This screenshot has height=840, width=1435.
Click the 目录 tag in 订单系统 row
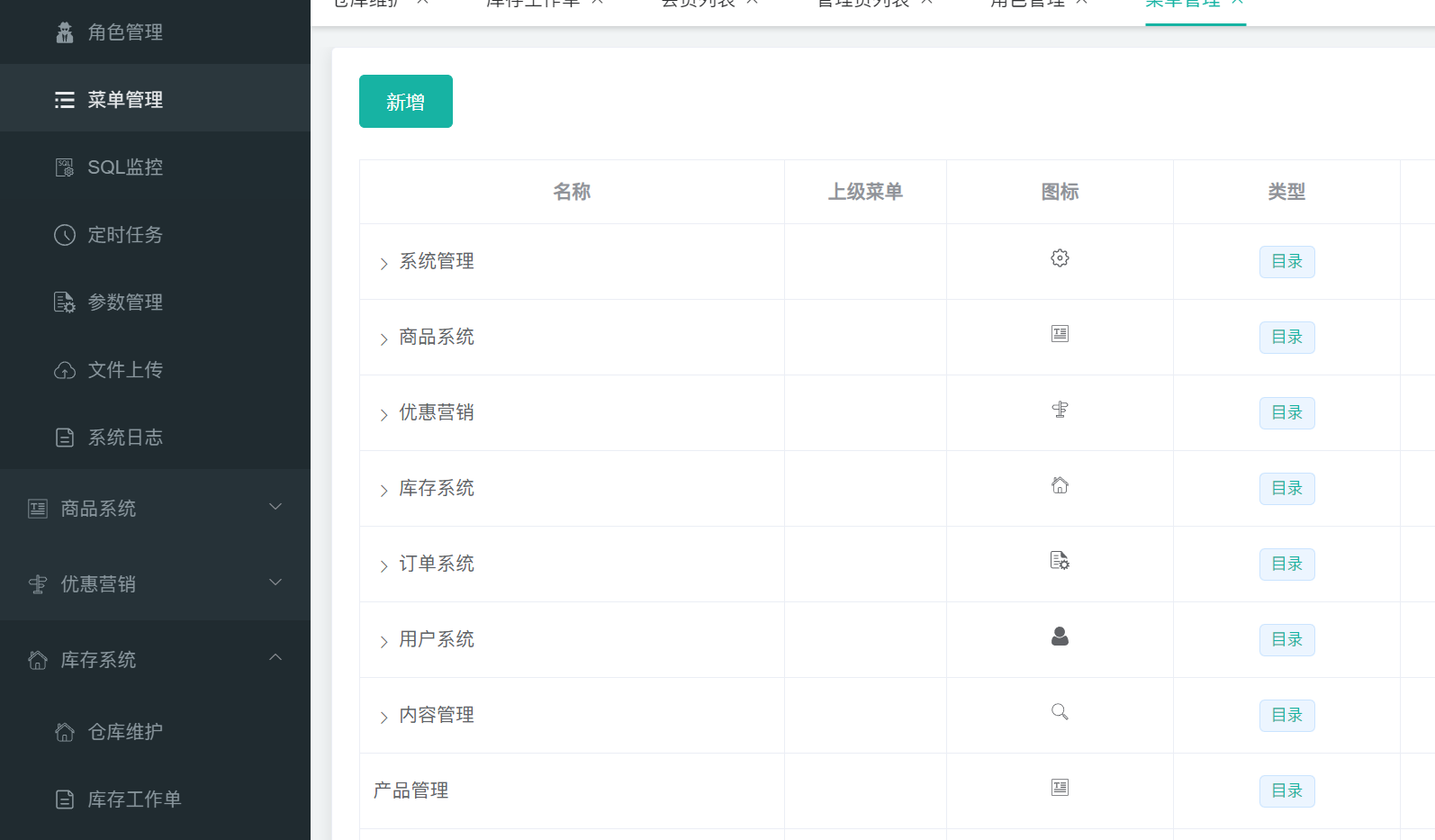tap(1287, 565)
